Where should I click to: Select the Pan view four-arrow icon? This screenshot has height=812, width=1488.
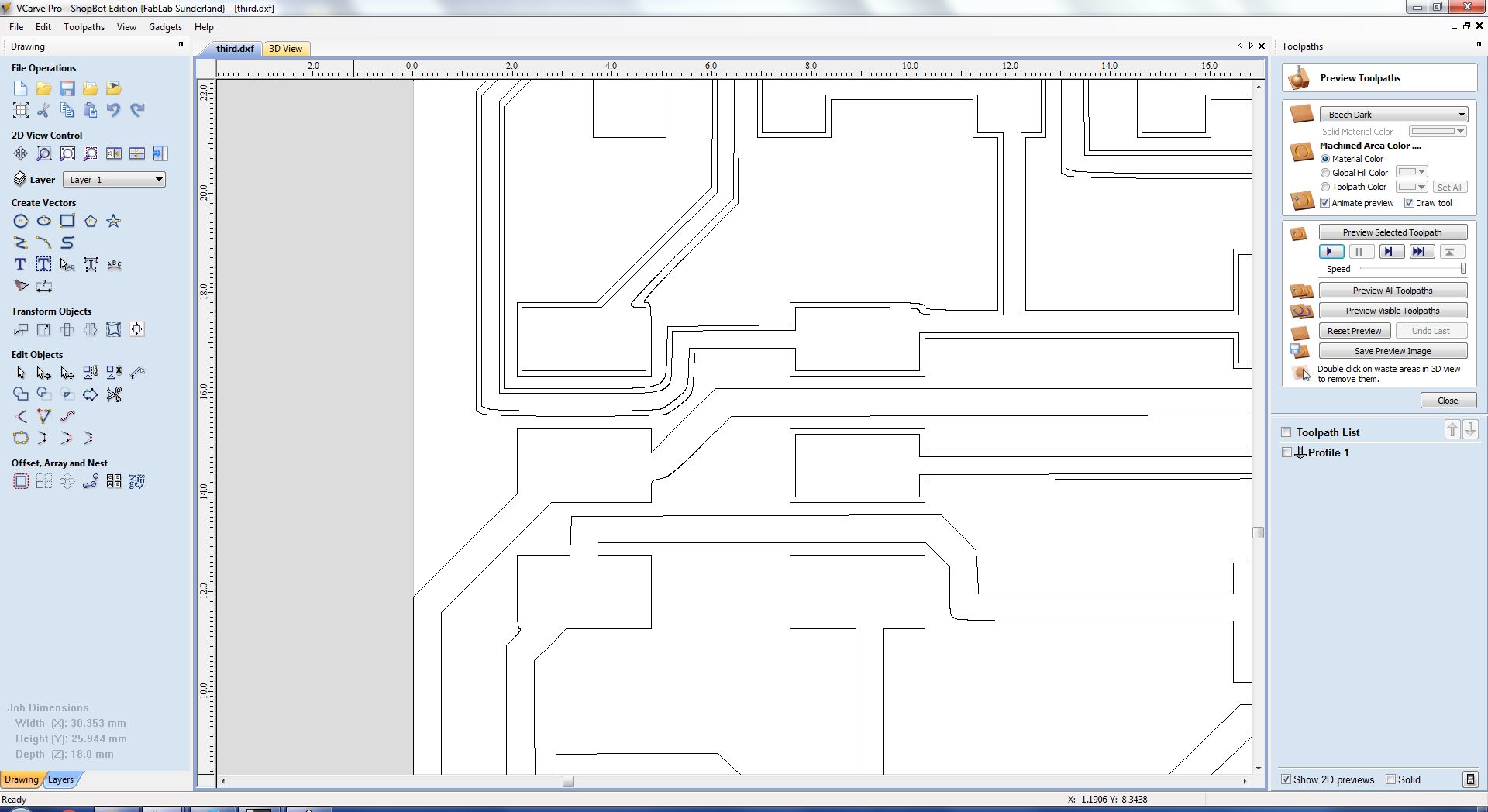(21, 153)
